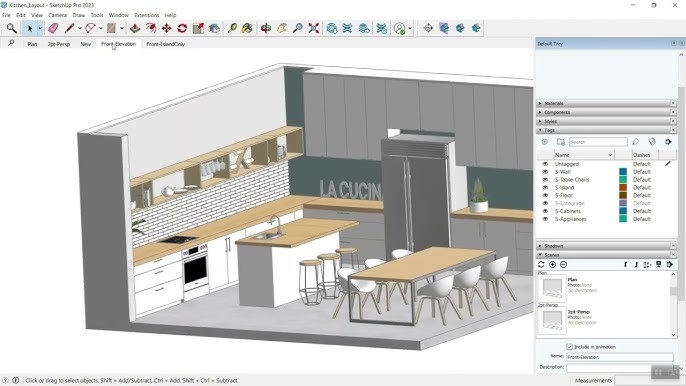Hide the S-Wall tag

(x=545, y=172)
